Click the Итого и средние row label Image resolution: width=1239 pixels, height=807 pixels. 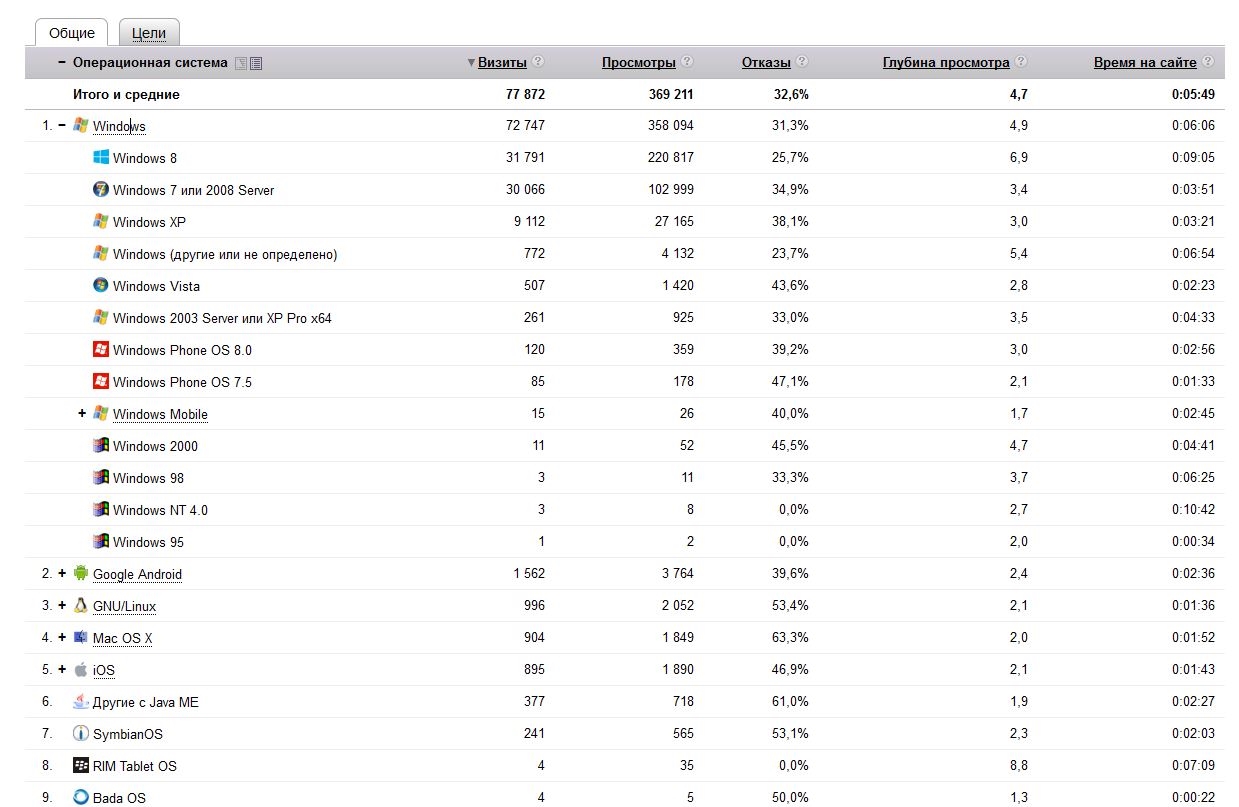pyautogui.click(x=126, y=94)
